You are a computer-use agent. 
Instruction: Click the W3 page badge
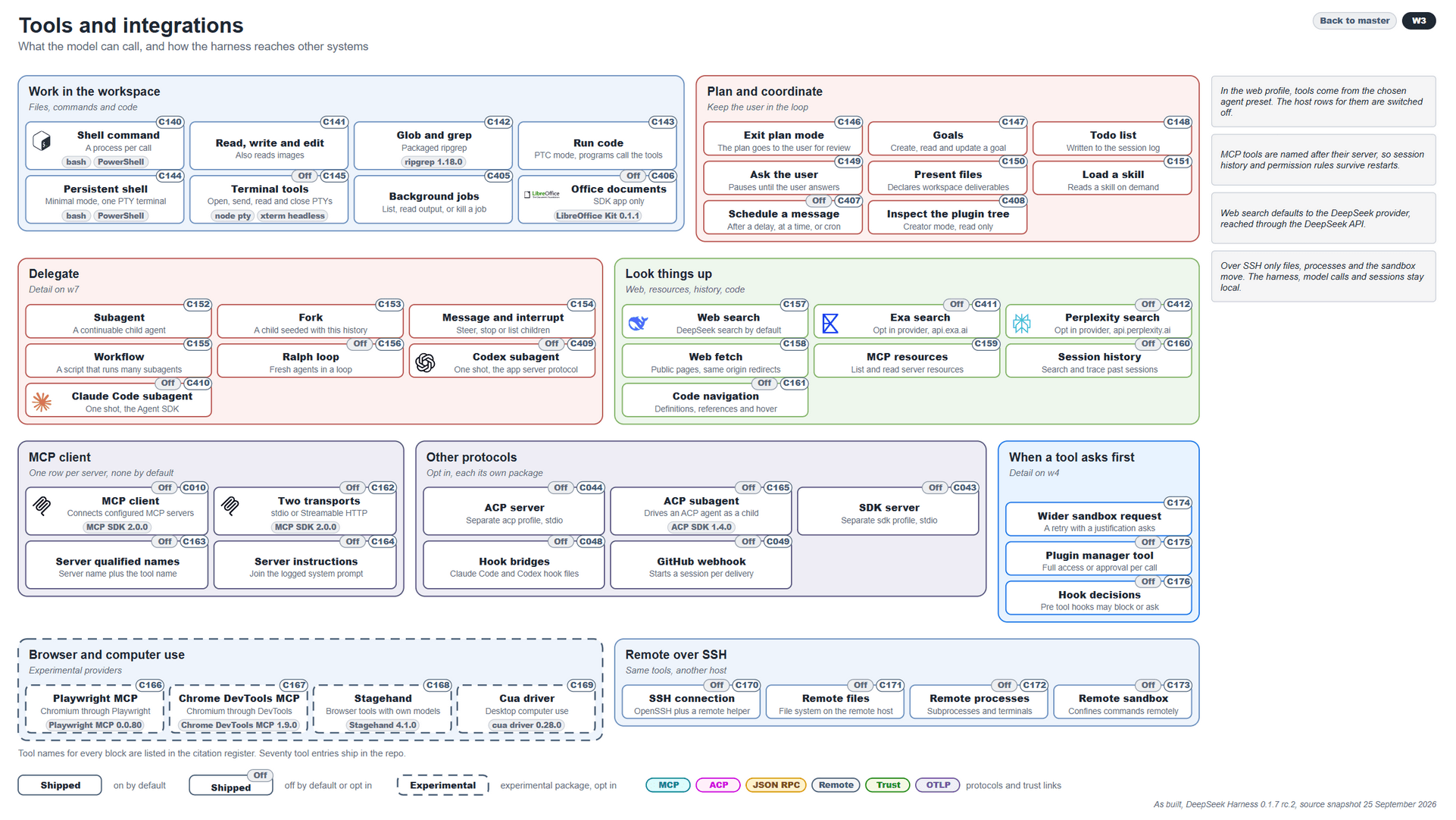(x=1419, y=20)
